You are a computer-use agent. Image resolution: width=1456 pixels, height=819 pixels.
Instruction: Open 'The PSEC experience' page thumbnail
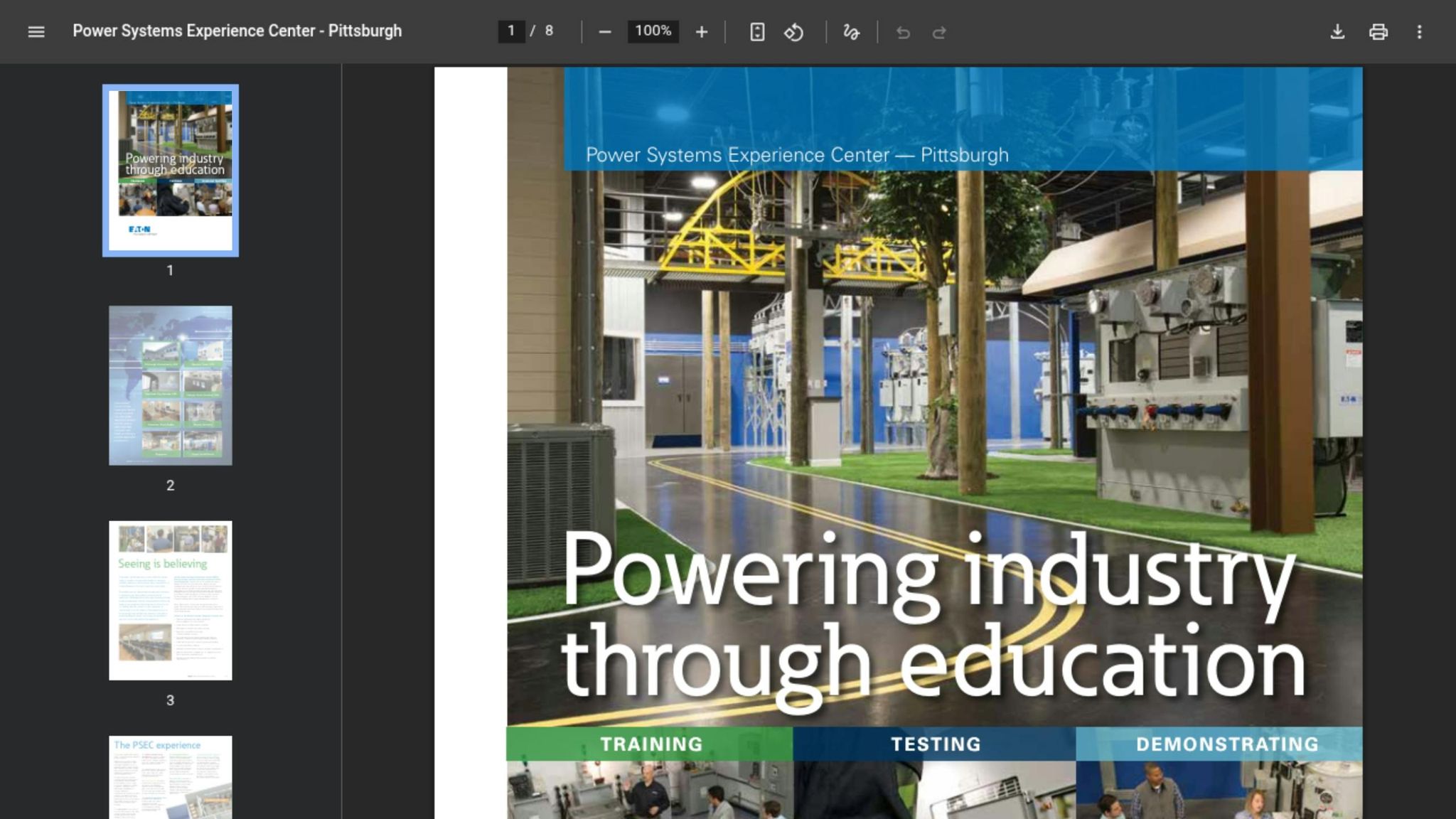[171, 777]
